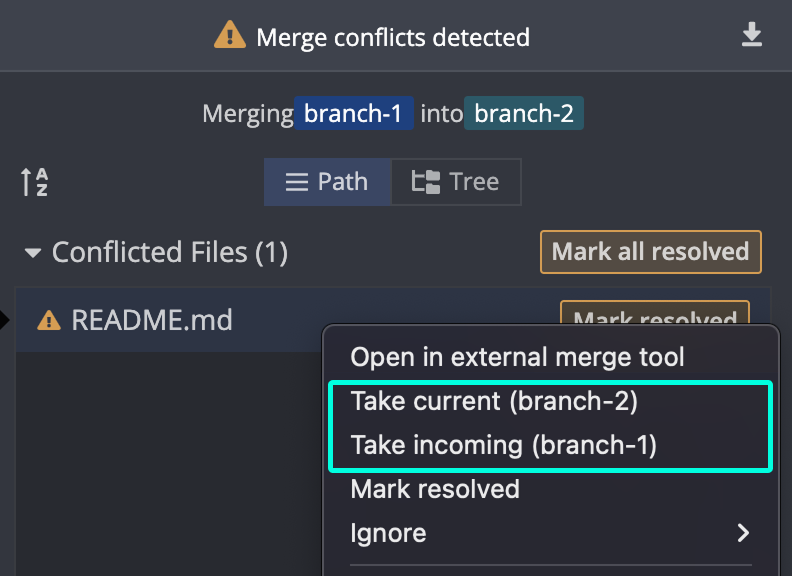Collapse the Conflicted Files section
The width and height of the screenshot is (792, 576).
[x=33, y=253]
